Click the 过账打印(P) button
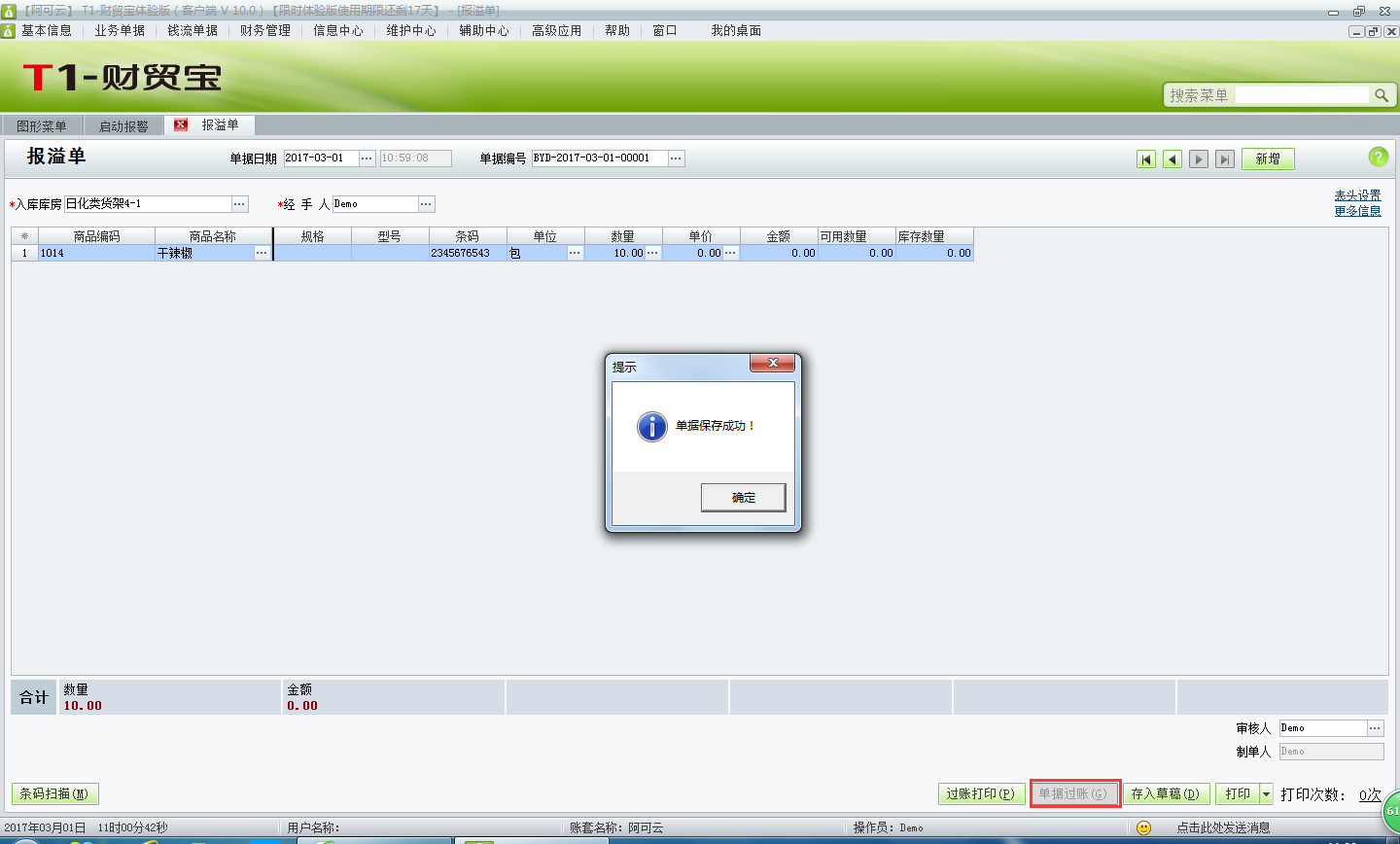 tap(981, 794)
